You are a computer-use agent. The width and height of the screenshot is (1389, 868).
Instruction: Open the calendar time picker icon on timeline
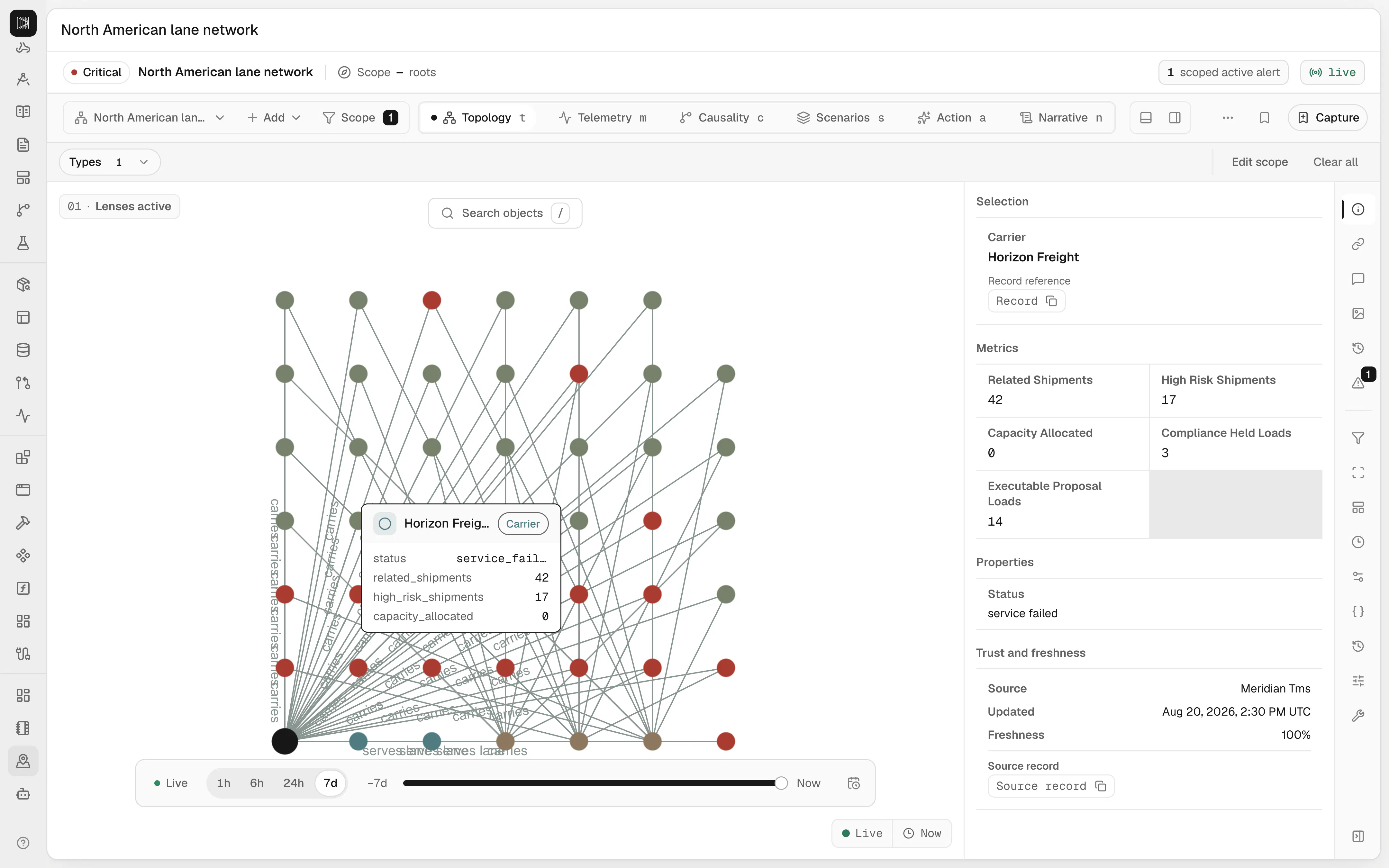tap(853, 783)
